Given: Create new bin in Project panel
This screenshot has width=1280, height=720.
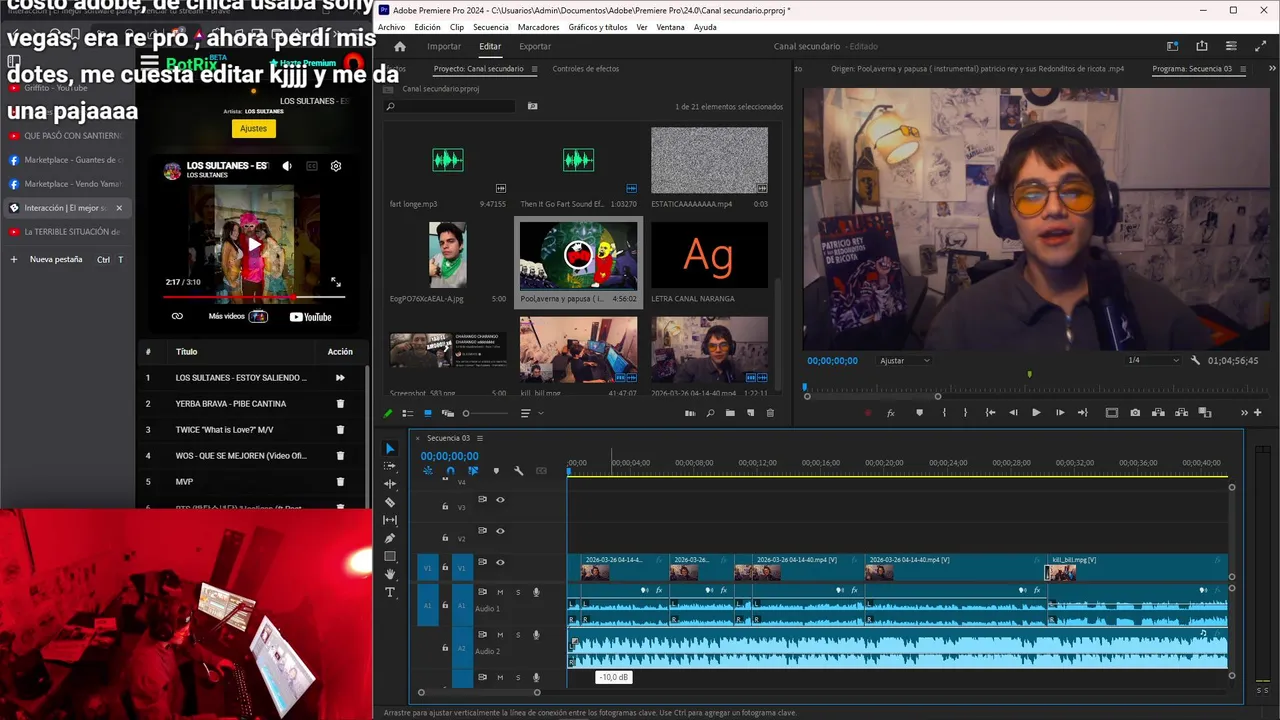Looking at the screenshot, I should 730,413.
